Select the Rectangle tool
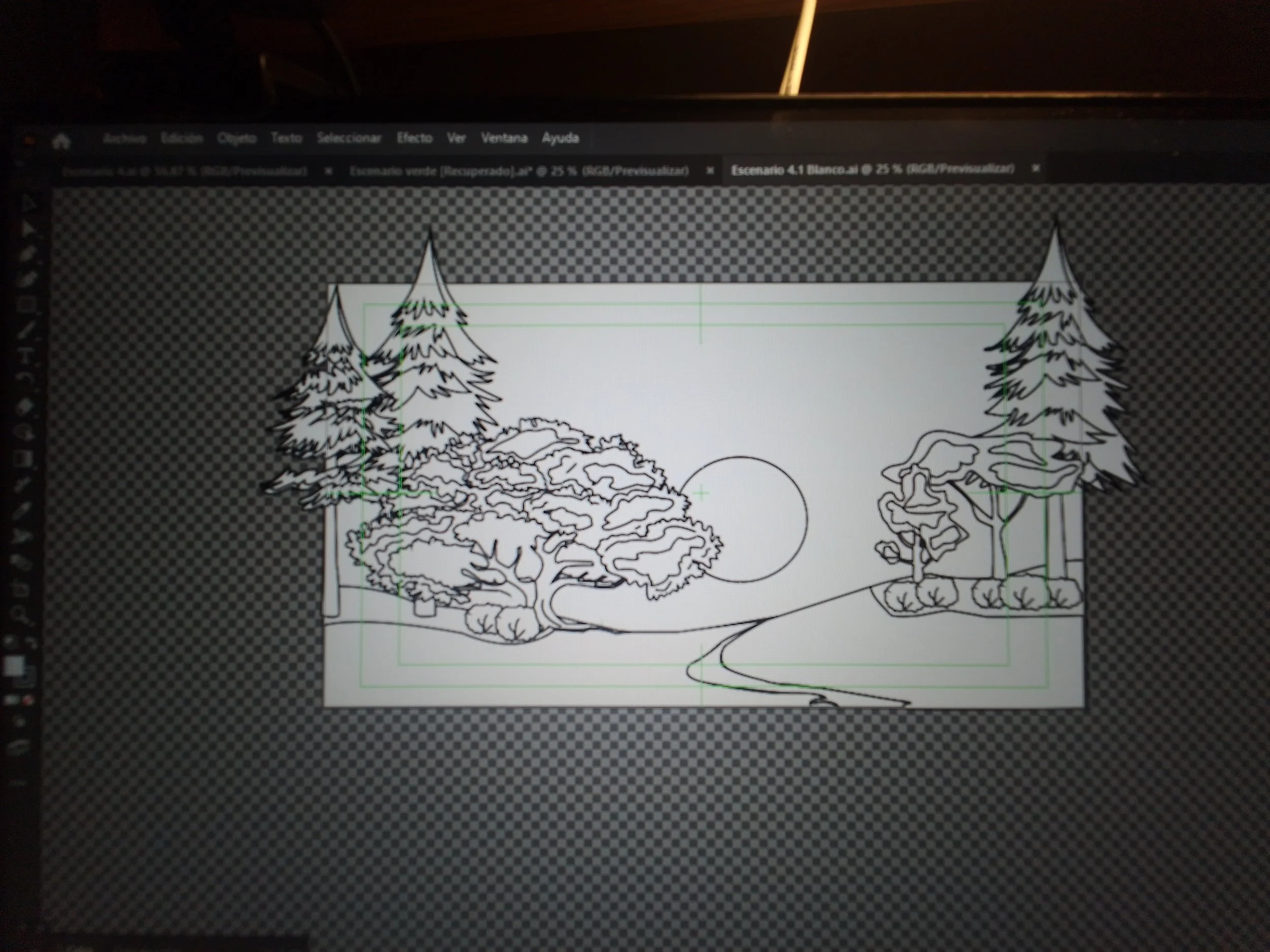This screenshot has width=1270, height=952. coord(25,305)
